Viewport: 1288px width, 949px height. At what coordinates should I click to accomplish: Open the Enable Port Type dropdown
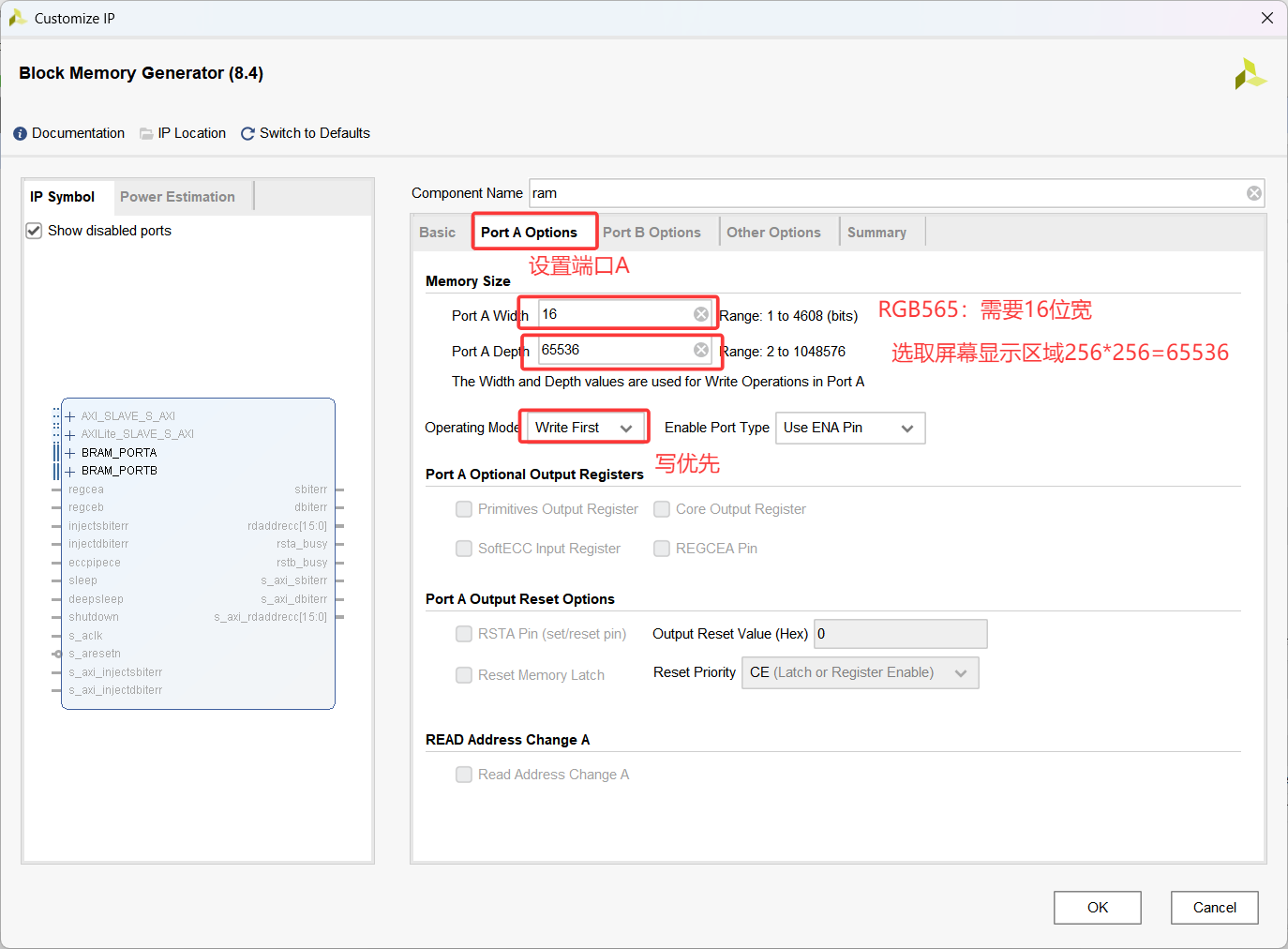pos(850,428)
